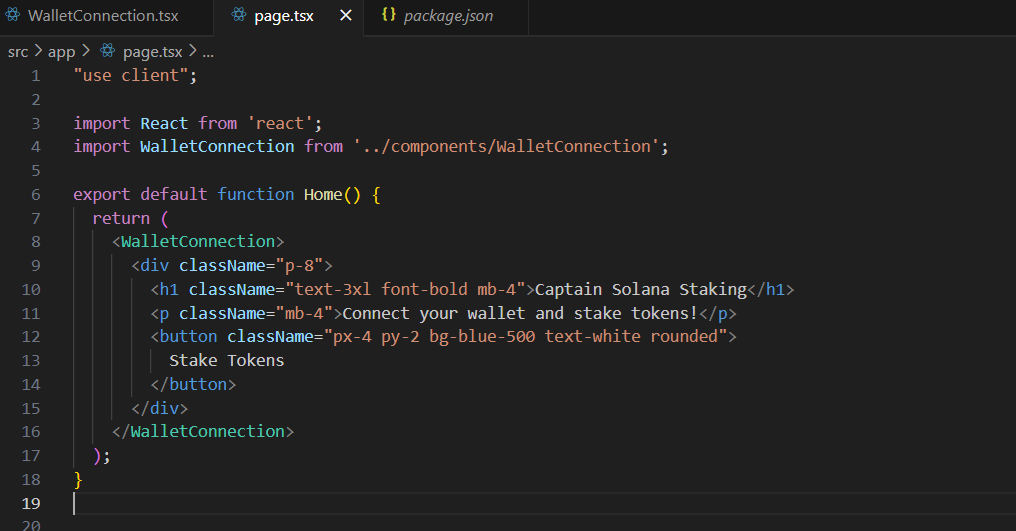The width and height of the screenshot is (1016, 531).
Task: Click "Captain Solana Staking" heading text
Action: tap(641, 290)
